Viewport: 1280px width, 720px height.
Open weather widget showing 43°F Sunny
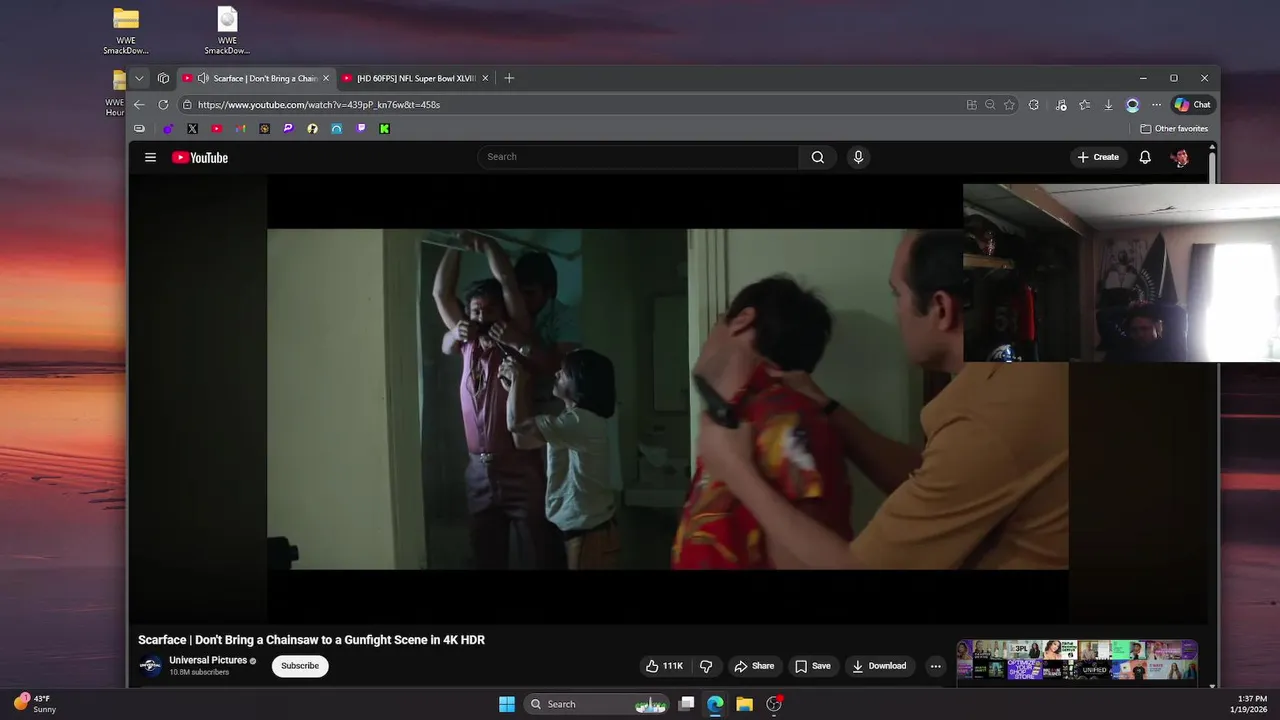click(35, 704)
